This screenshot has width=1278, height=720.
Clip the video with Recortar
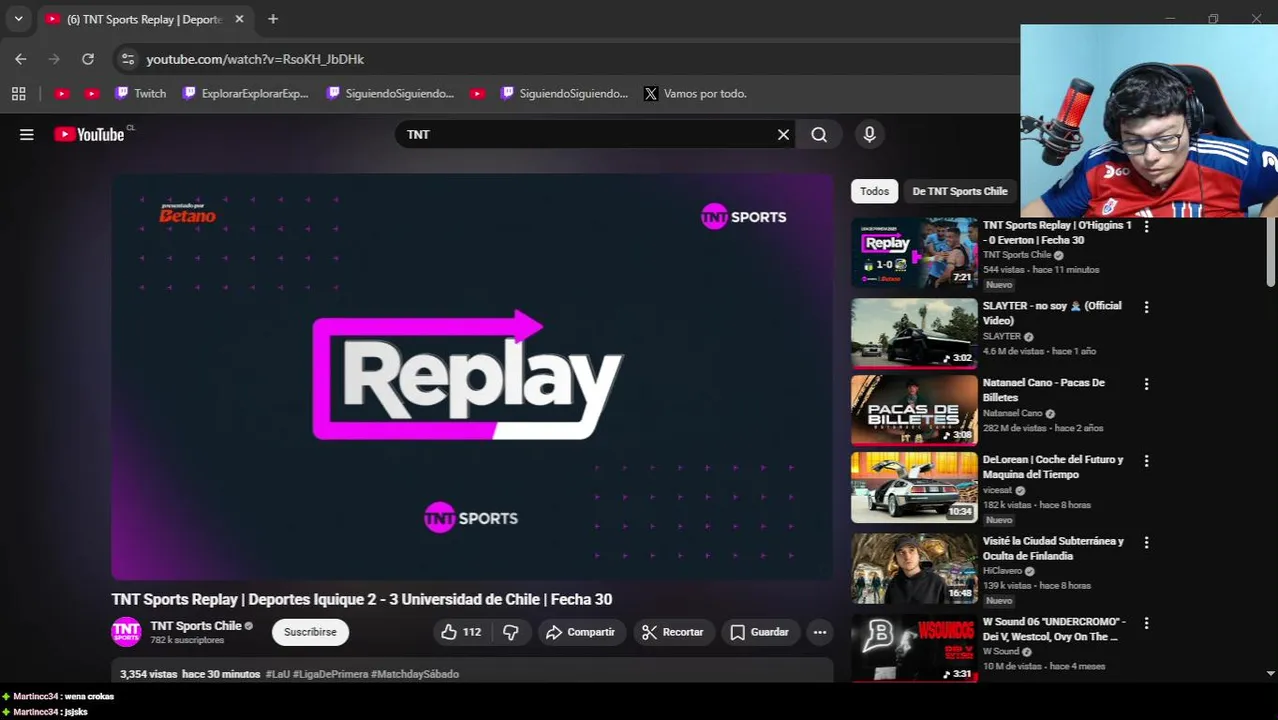pyautogui.click(x=673, y=632)
